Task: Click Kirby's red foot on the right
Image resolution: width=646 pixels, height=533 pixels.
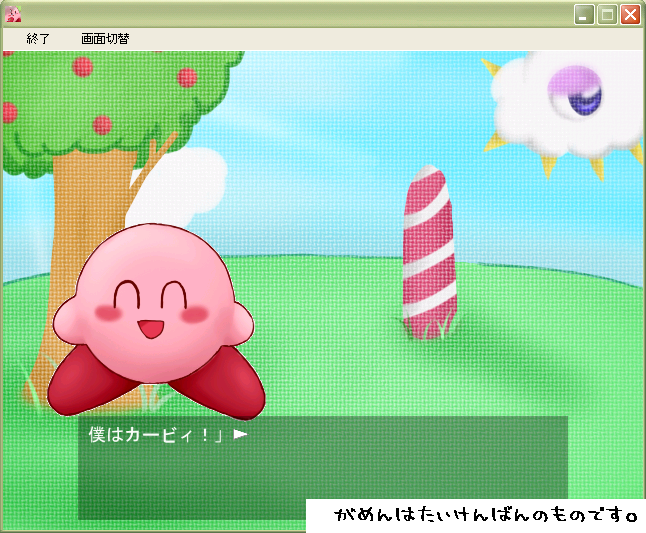Action: [220, 388]
